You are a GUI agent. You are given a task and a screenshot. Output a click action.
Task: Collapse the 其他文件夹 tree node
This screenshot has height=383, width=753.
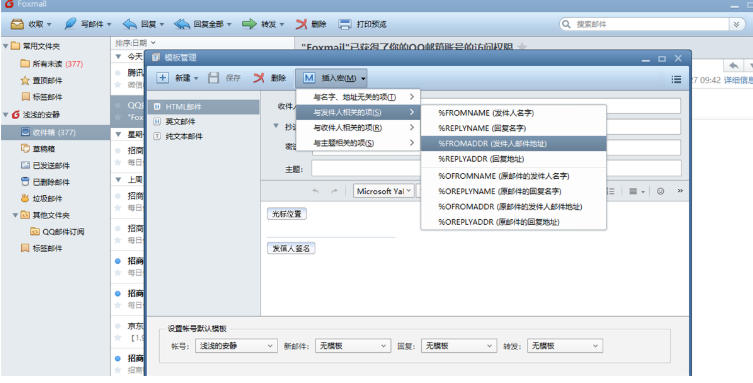tap(15, 215)
